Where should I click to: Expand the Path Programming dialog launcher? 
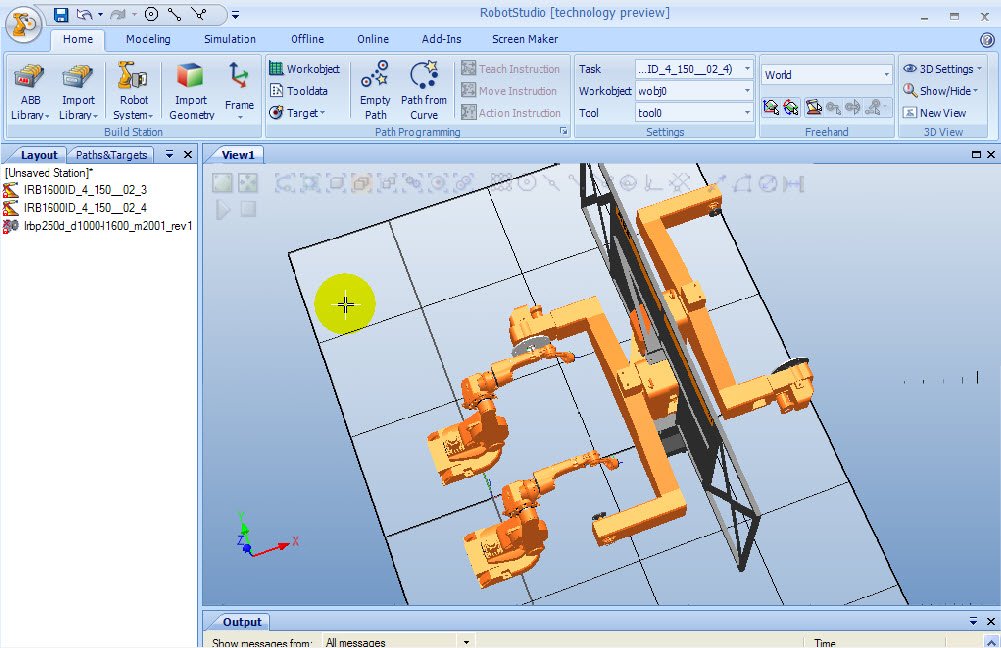[x=563, y=131]
